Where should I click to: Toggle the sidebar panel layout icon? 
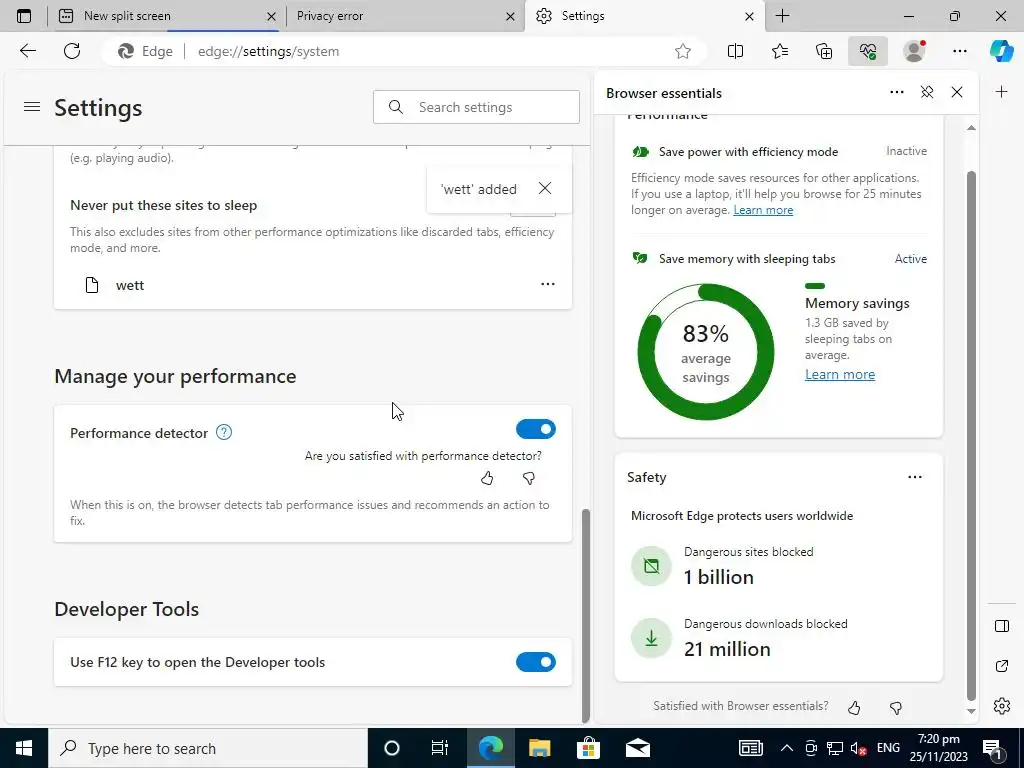click(x=1002, y=626)
